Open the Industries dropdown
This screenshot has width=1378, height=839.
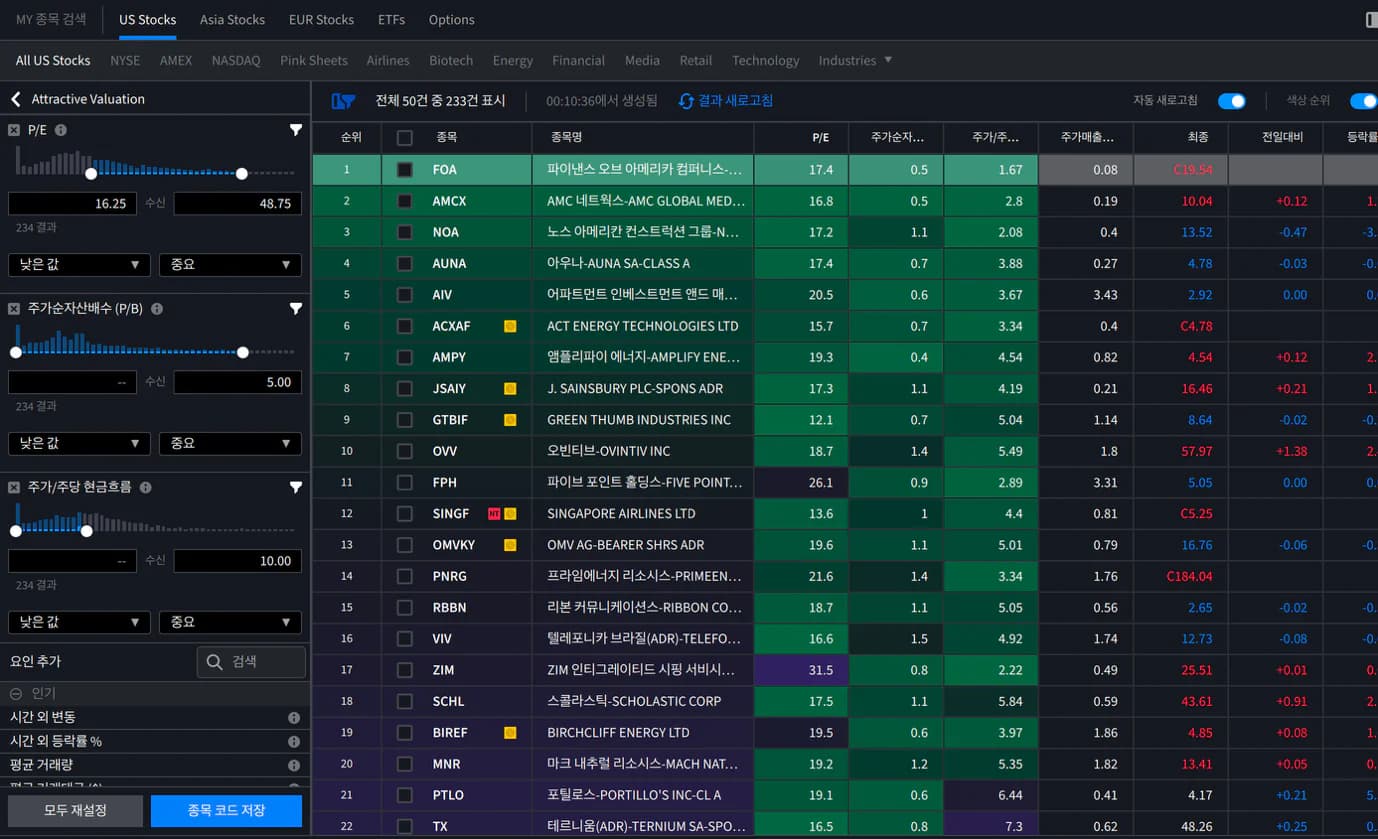(855, 60)
